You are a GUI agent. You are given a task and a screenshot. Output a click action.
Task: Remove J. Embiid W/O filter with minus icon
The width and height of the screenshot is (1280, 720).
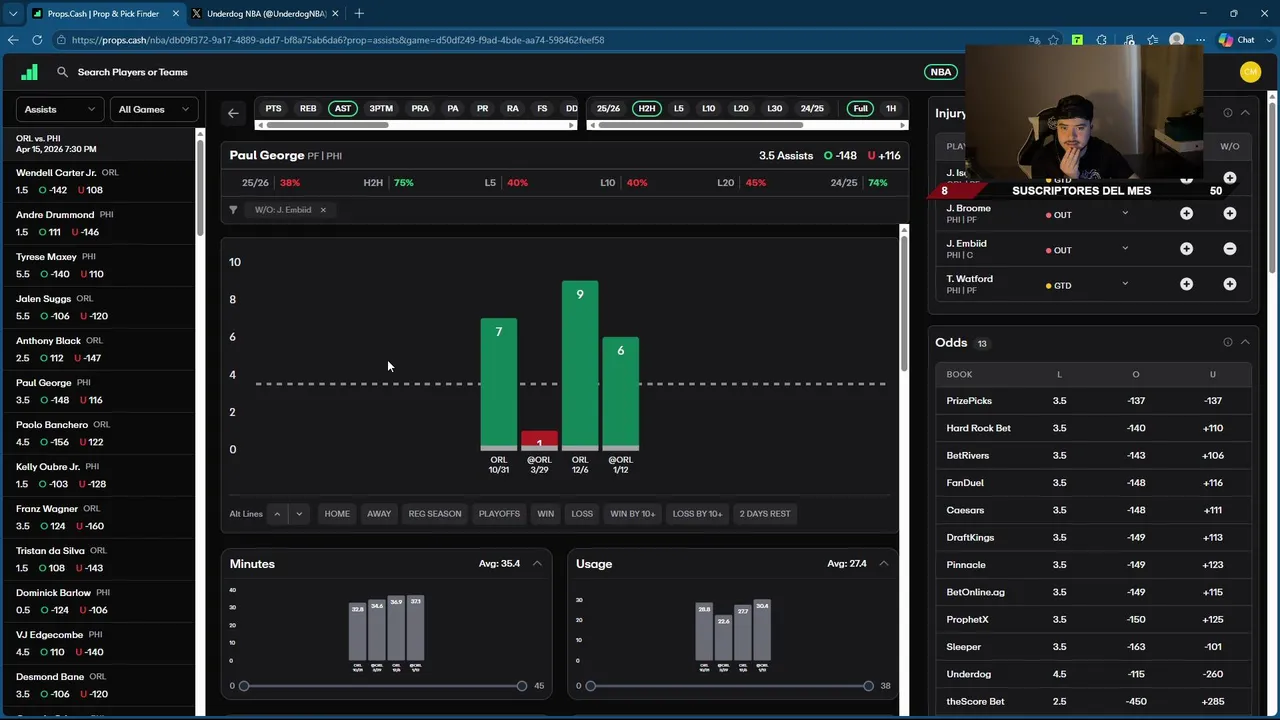(x=1230, y=249)
